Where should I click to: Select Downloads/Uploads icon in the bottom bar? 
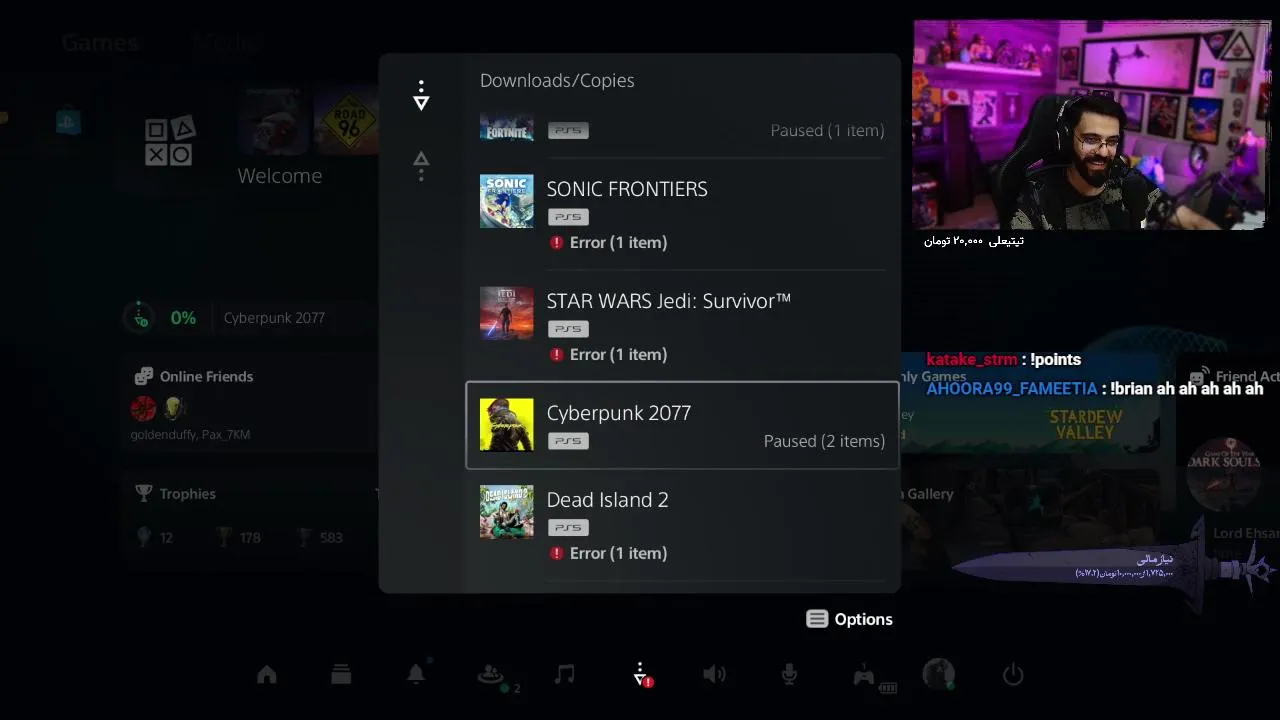click(640, 676)
